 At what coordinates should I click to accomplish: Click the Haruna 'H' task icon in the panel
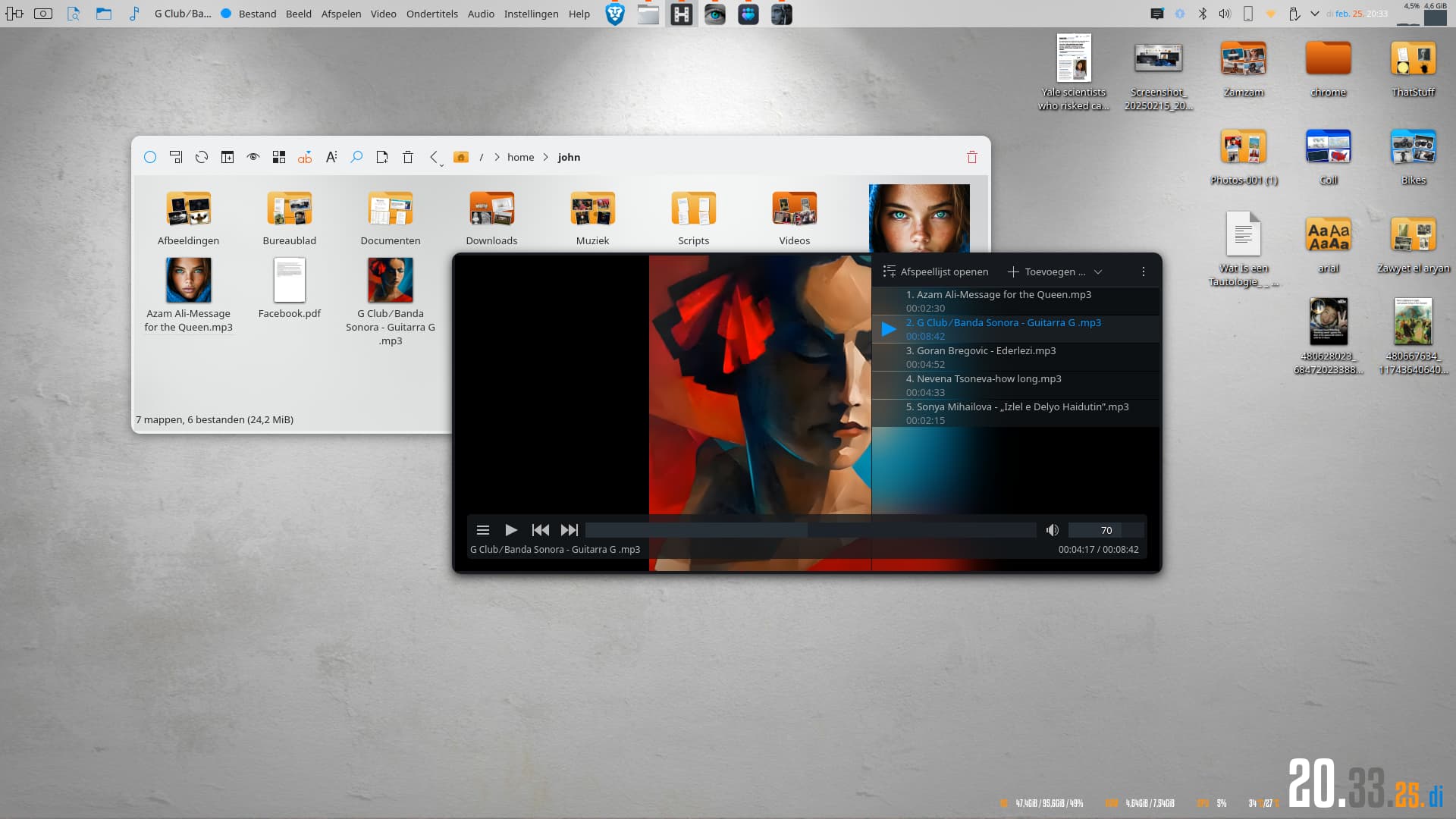(x=682, y=14)
